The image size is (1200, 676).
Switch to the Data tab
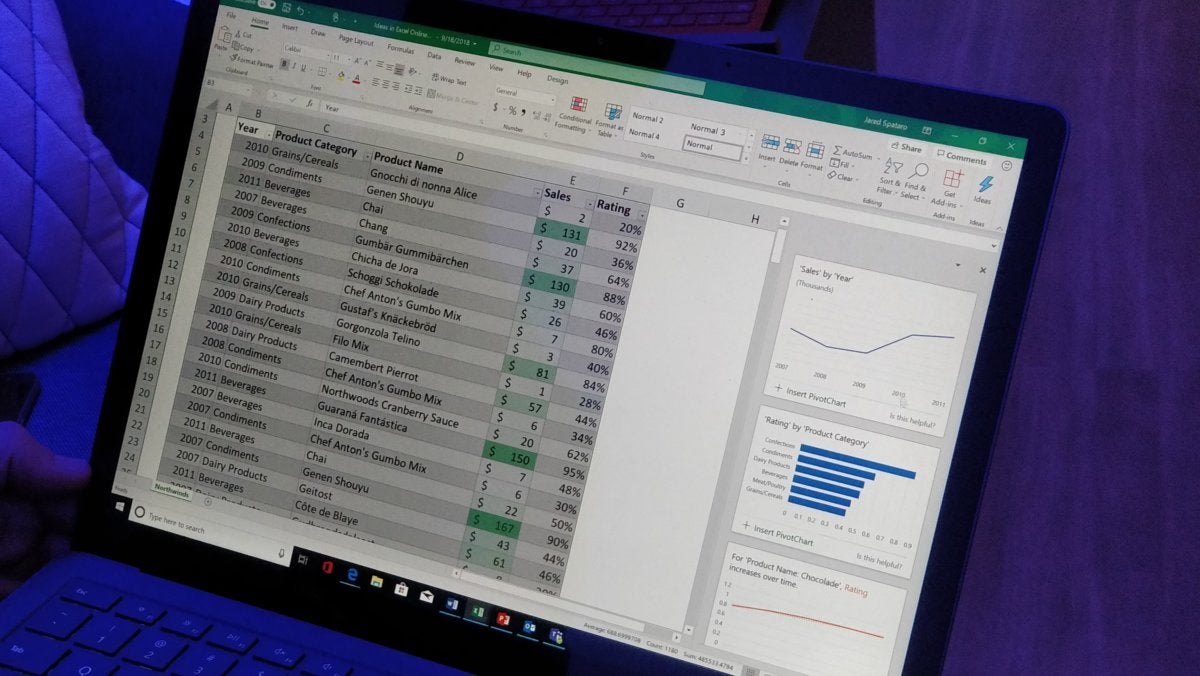[x=434, y=56]
